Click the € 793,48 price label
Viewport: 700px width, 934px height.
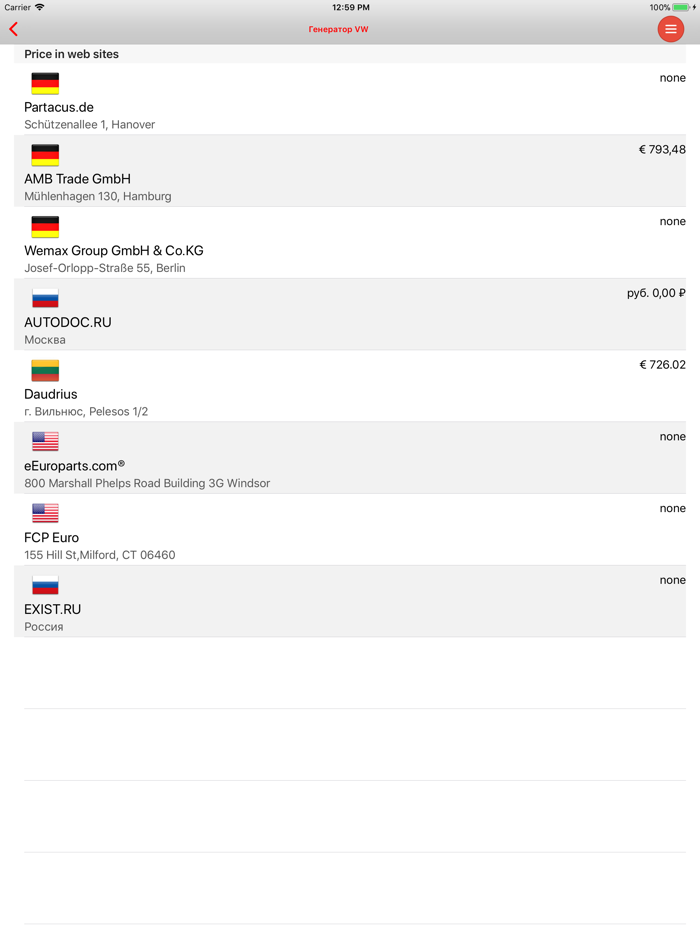pyautogui.click(x=661, y=149)
